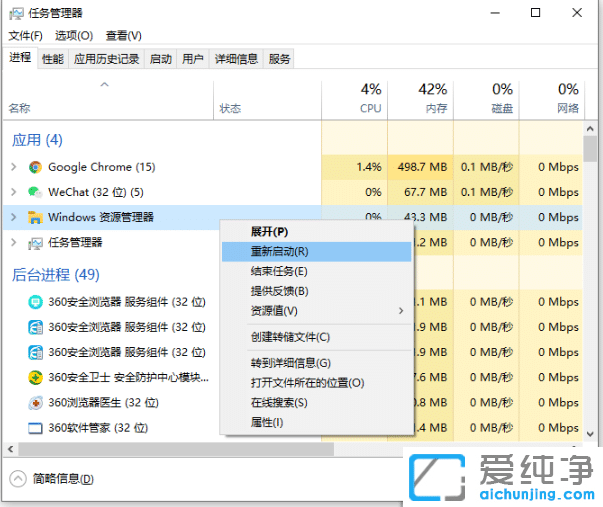Sort by the CPU column header
The image size is (603, 507).
(355, 100)
